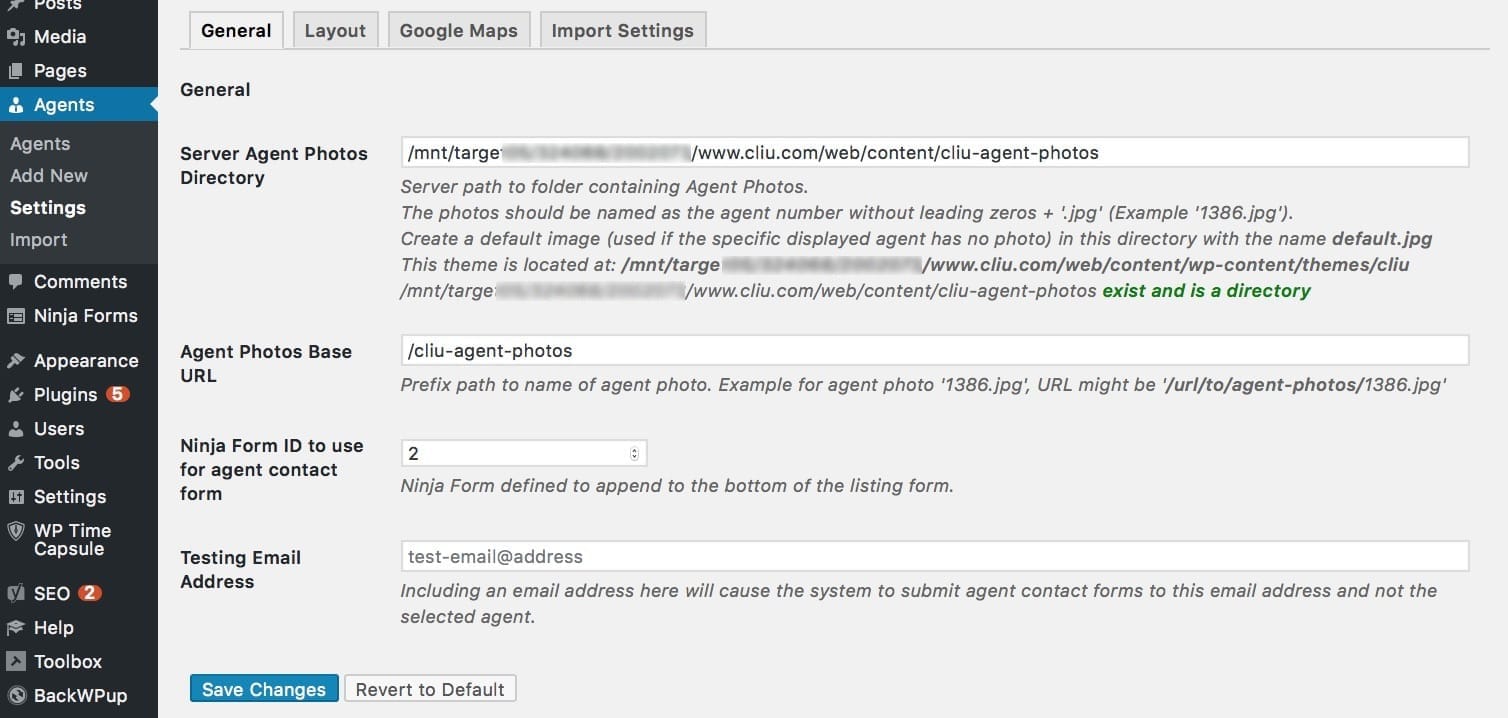Click the BackWPup icon in sidebar

(x=16, y=696)
